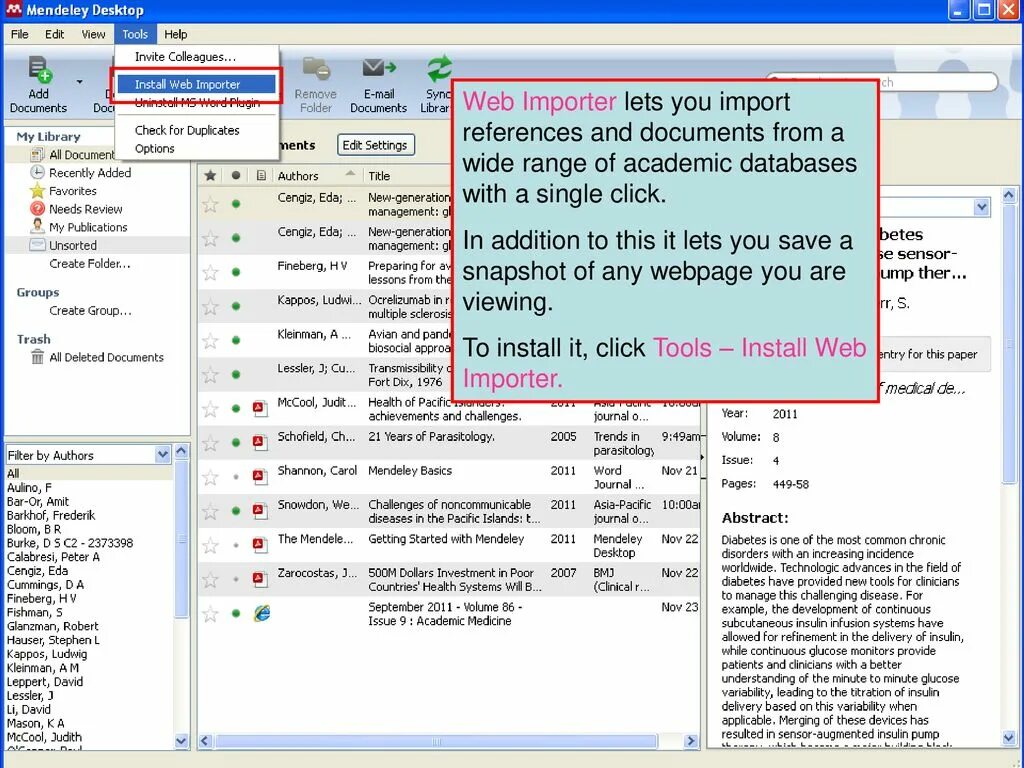Click the Edit Settings button
Image resolution: width=1024 pixels, height=768 pixels.
tap(375, 145)
